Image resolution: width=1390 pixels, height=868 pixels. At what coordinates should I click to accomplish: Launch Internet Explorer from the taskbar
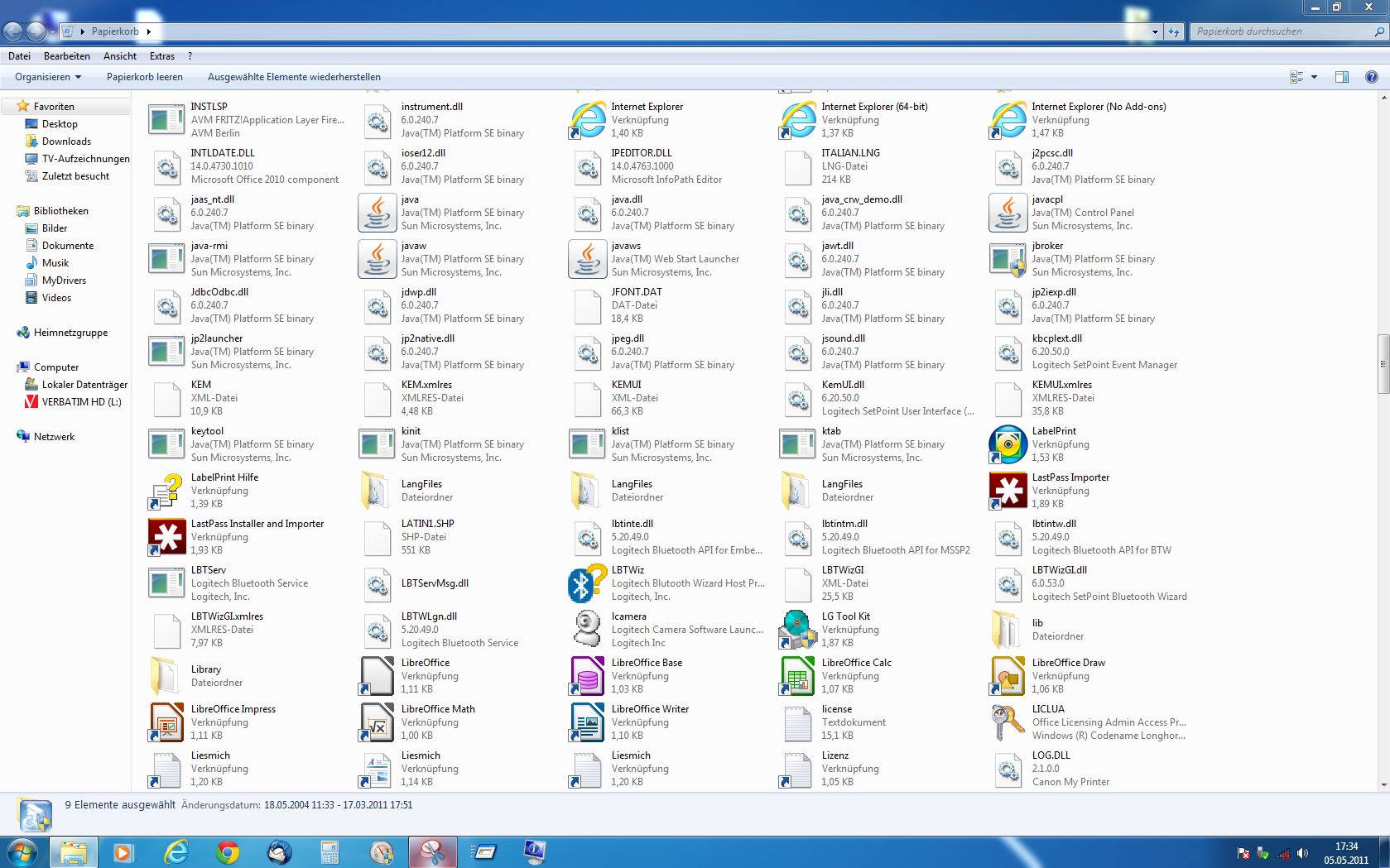pos(176,852)
